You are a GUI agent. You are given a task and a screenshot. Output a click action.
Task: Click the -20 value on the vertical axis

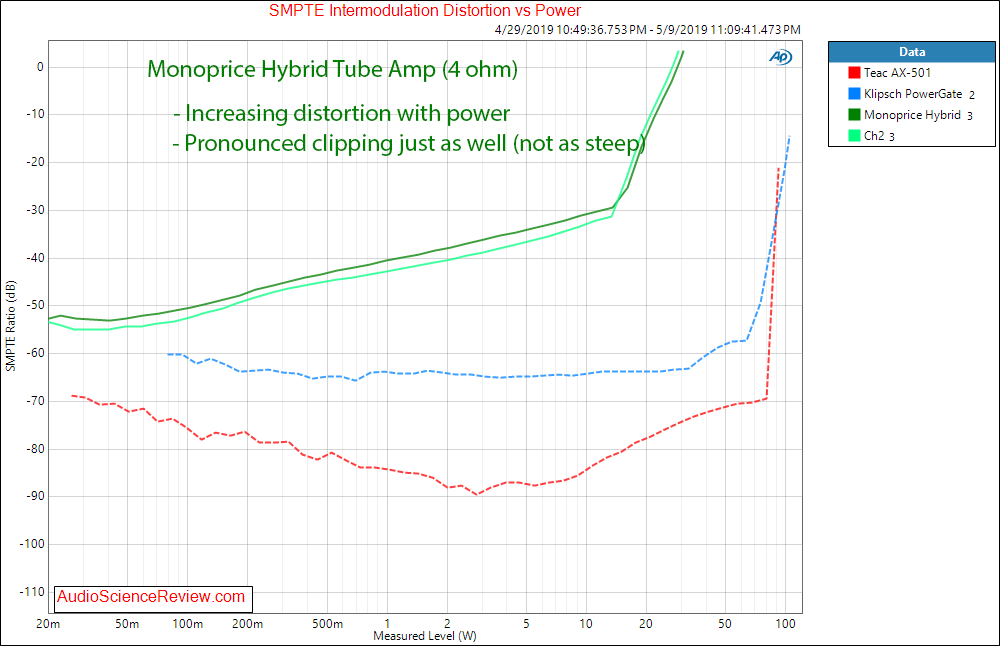click(x=35, y=162)
